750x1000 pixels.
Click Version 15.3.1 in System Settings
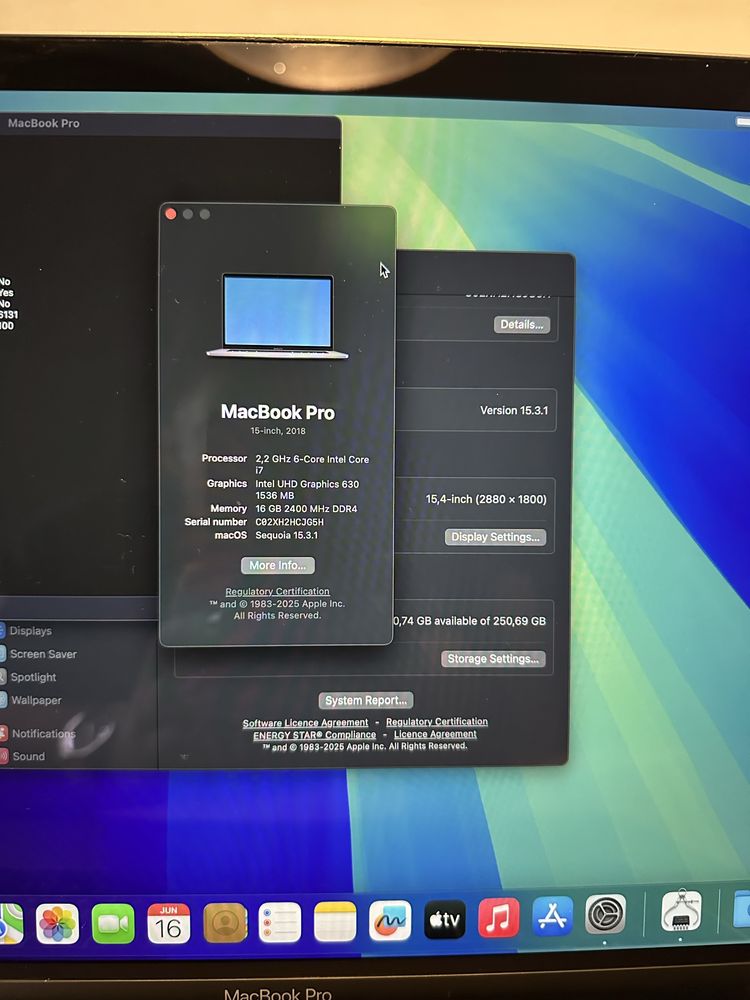click(x=514, y=410)
